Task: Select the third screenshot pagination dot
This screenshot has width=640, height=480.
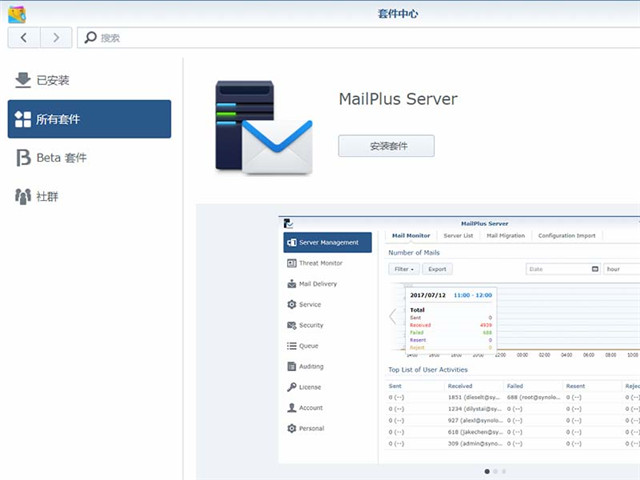Action: tap(504, 471)
